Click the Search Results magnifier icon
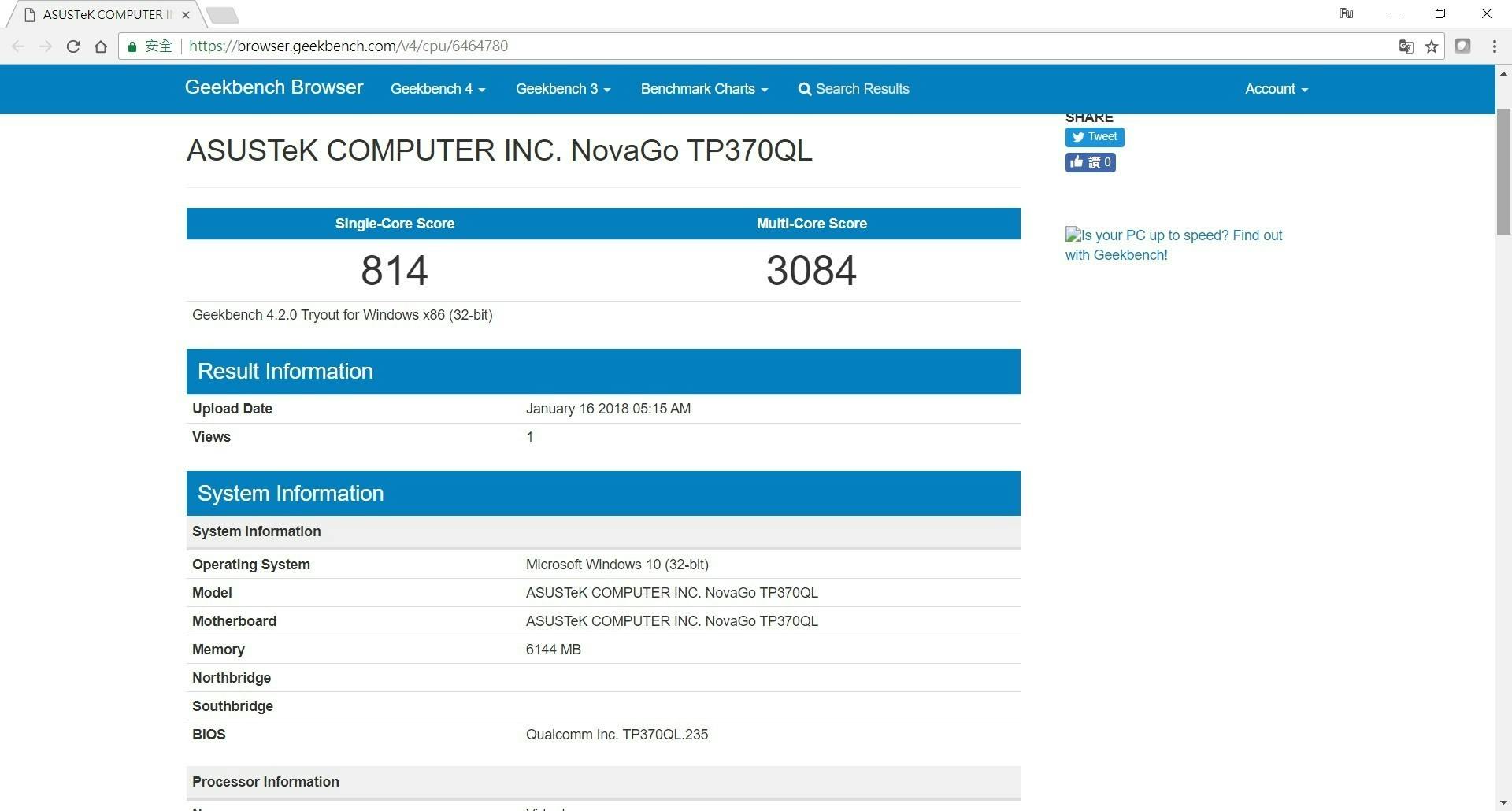Viewport: 1512px width, 811px height. click(804, 89)
